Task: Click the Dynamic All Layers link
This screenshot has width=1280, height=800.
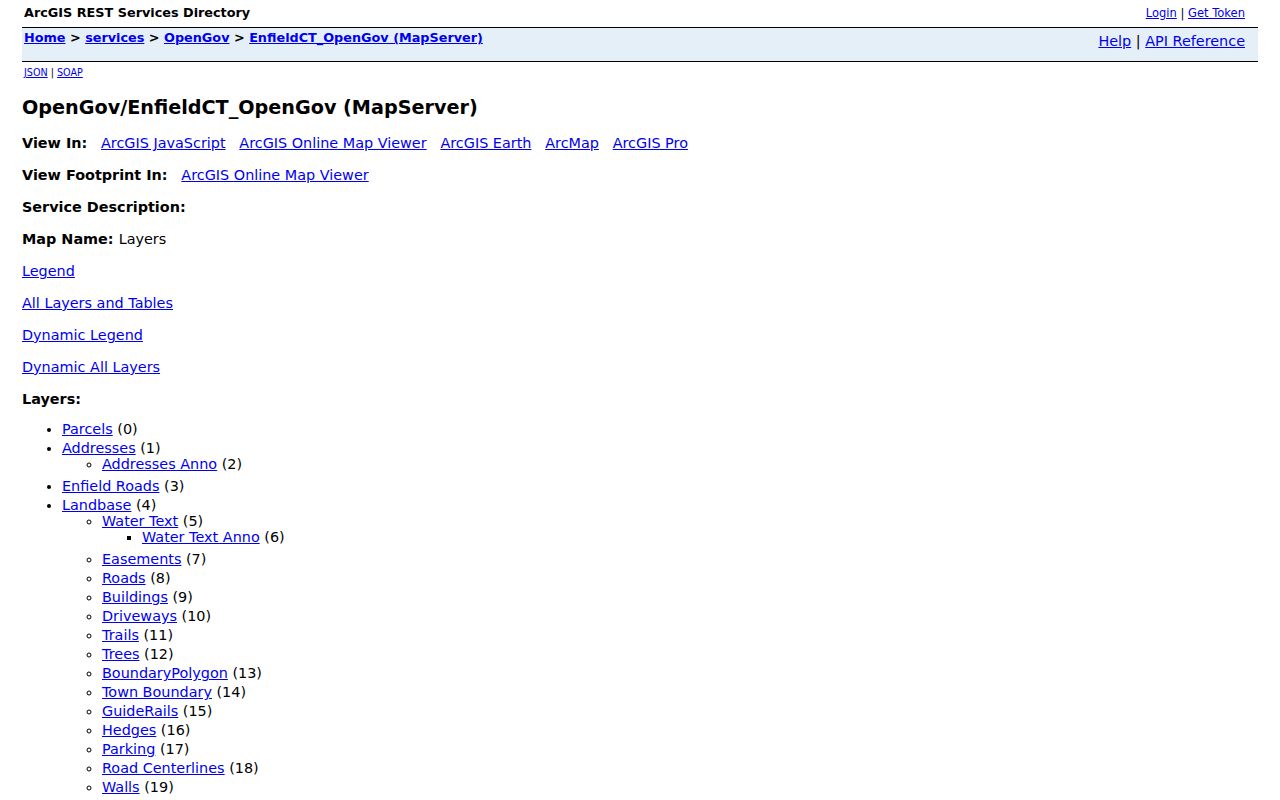Action: [x=91, y=367]
